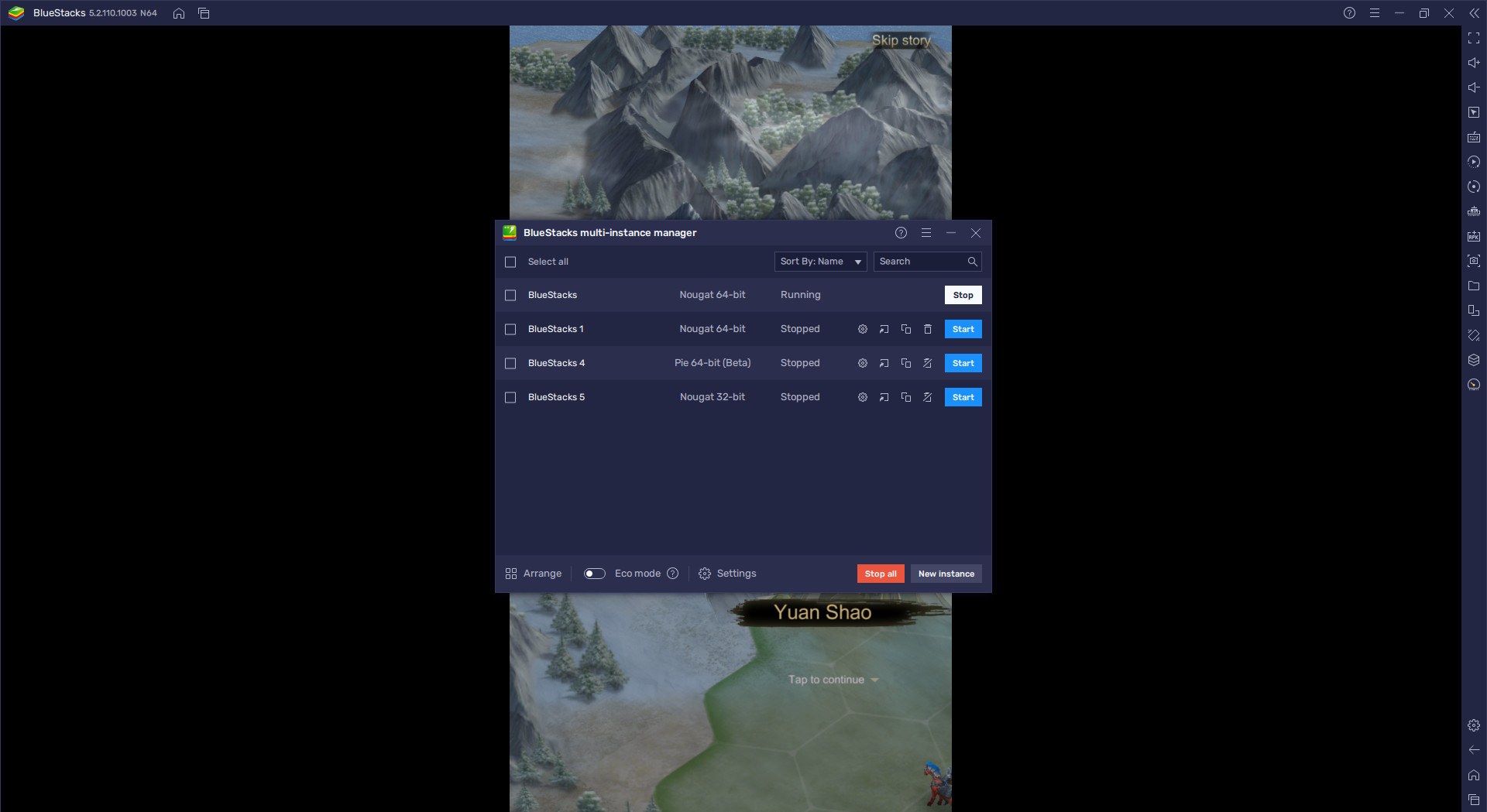Image resolution: width=1487 pixels, height=812 pixels.
Task: Go to home icon in BlueStacks title bar
Action: [x=179, y=13]
